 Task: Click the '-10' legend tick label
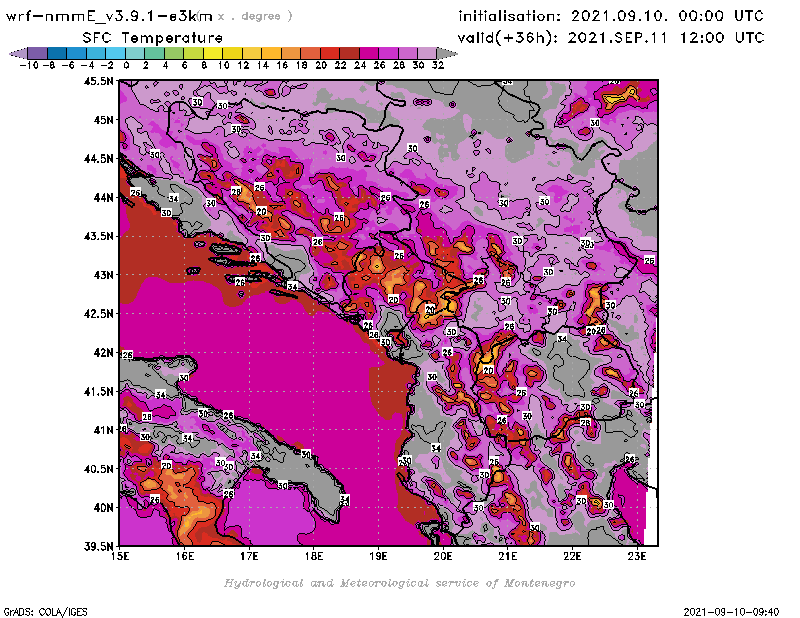[29, 65]
